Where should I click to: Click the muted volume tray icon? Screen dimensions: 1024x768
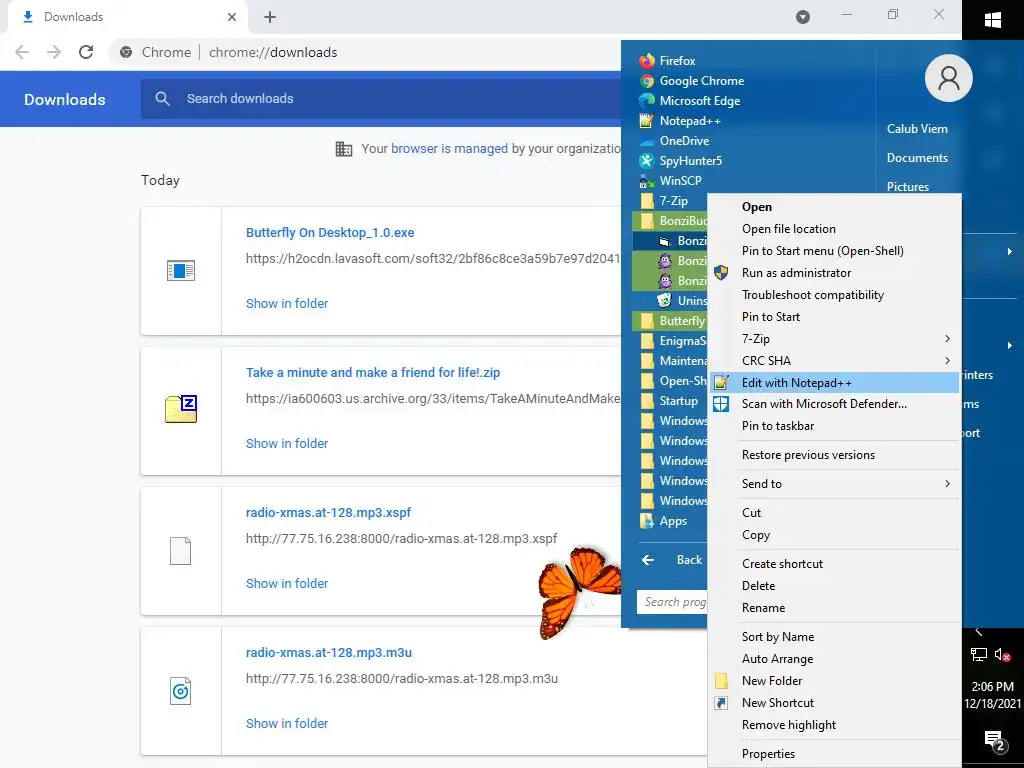[1002, 654]
